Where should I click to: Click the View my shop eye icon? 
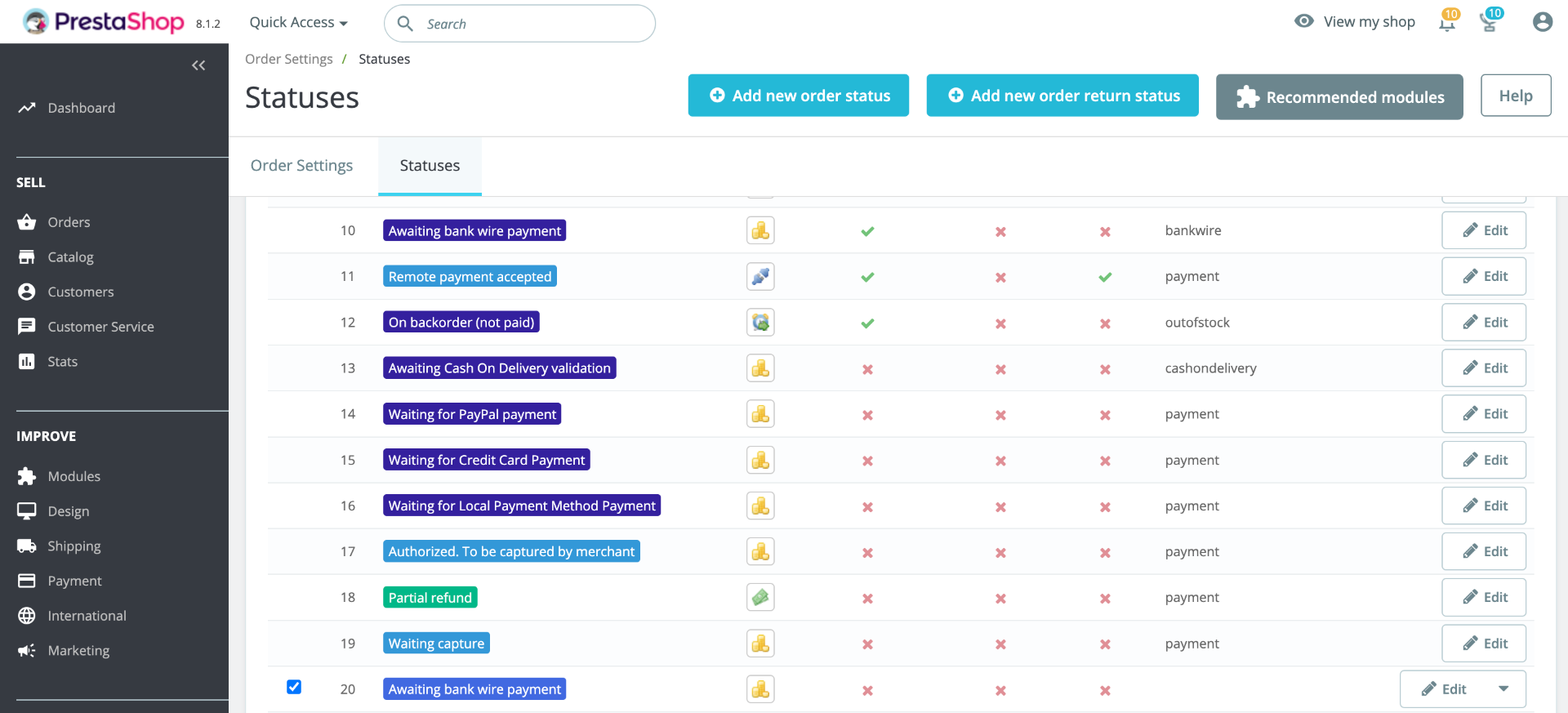1304,21
